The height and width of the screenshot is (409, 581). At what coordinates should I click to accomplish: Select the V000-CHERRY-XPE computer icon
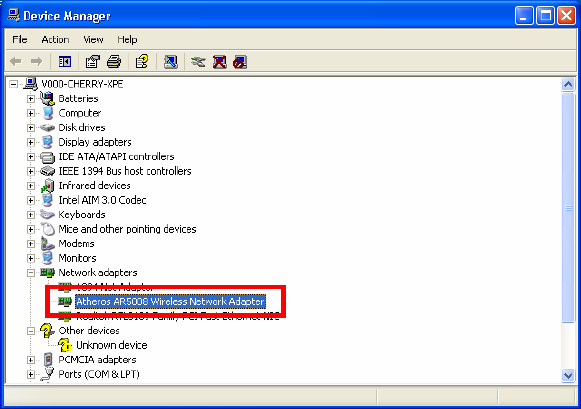(x=31, y=84)
